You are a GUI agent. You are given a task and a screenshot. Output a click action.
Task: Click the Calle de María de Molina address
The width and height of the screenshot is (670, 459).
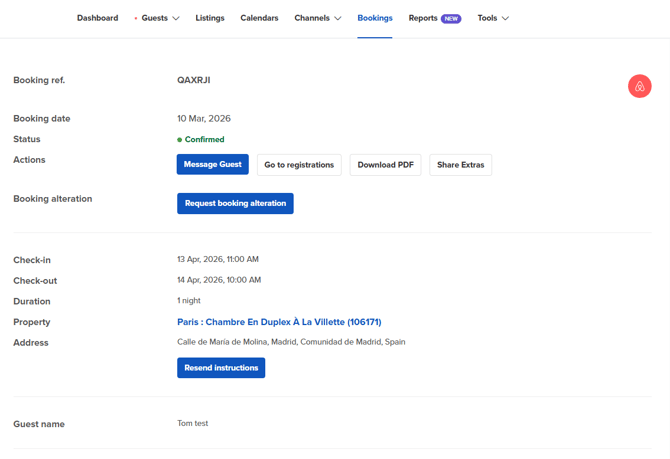[291, 342]
